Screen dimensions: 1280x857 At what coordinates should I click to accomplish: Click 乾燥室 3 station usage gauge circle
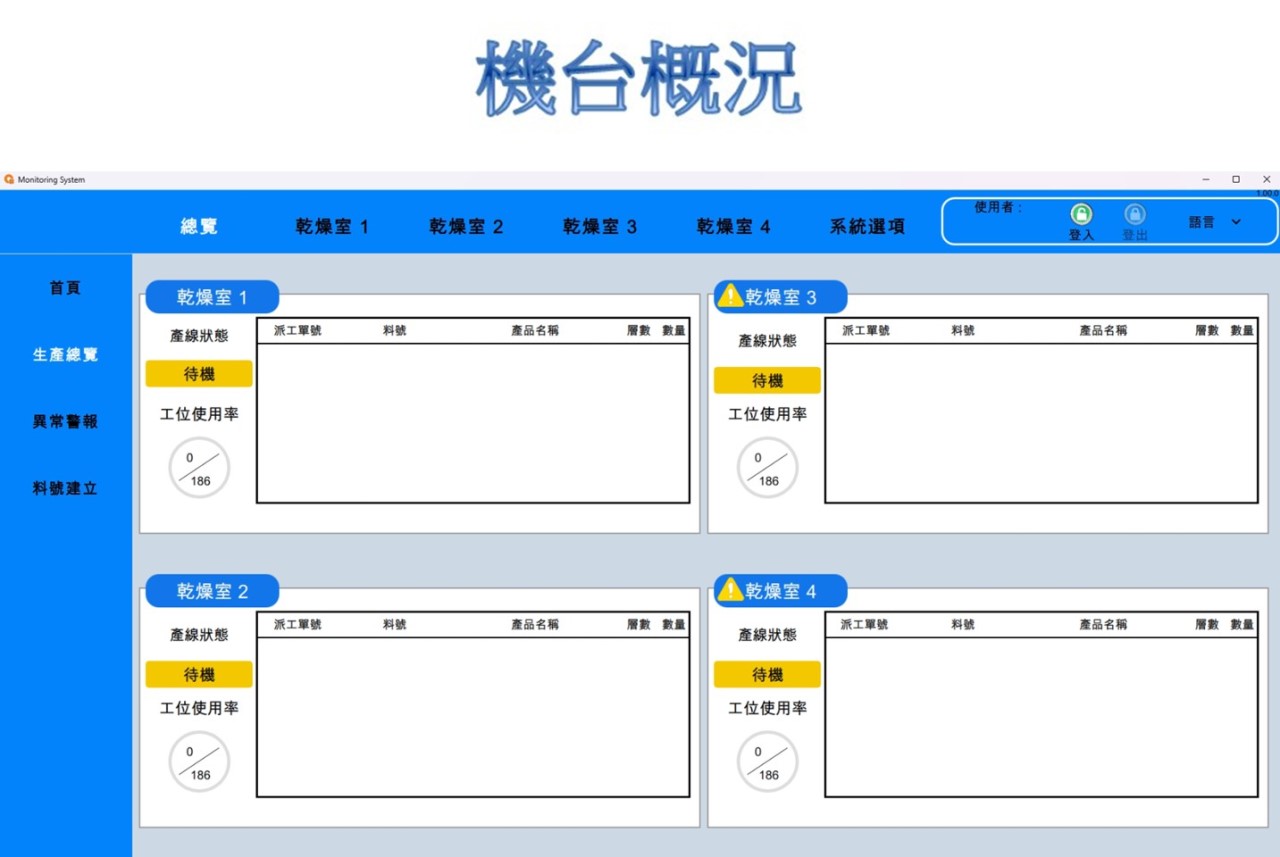(x=767, y=468)
